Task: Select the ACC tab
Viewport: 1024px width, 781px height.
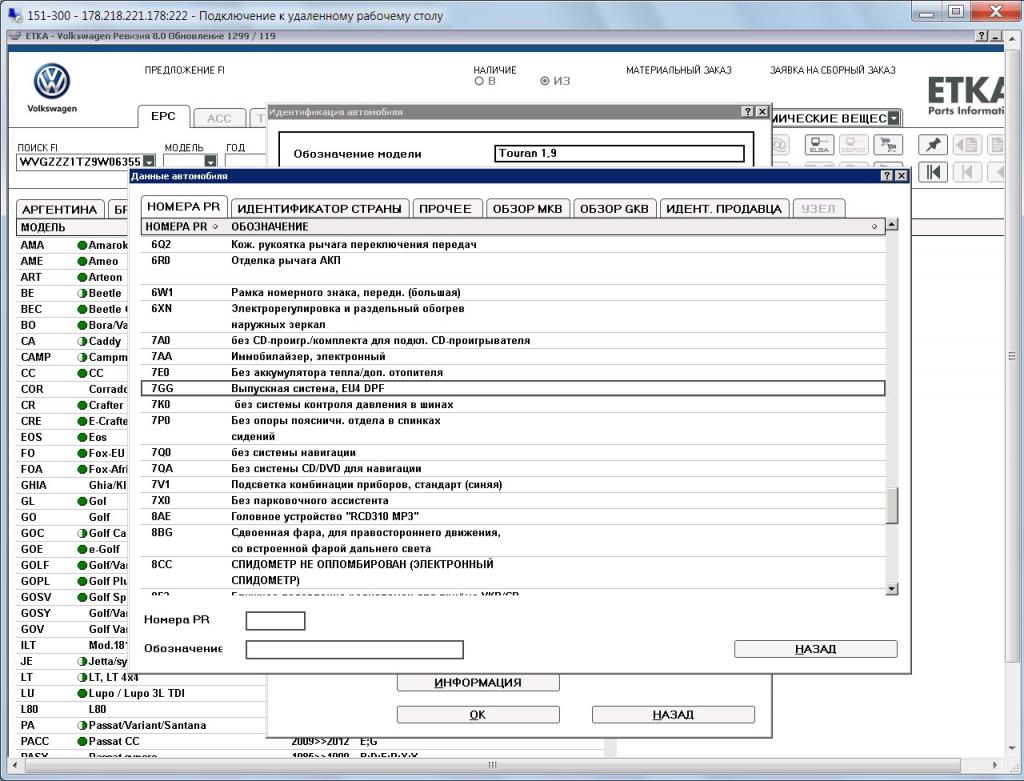Action: 219,118
